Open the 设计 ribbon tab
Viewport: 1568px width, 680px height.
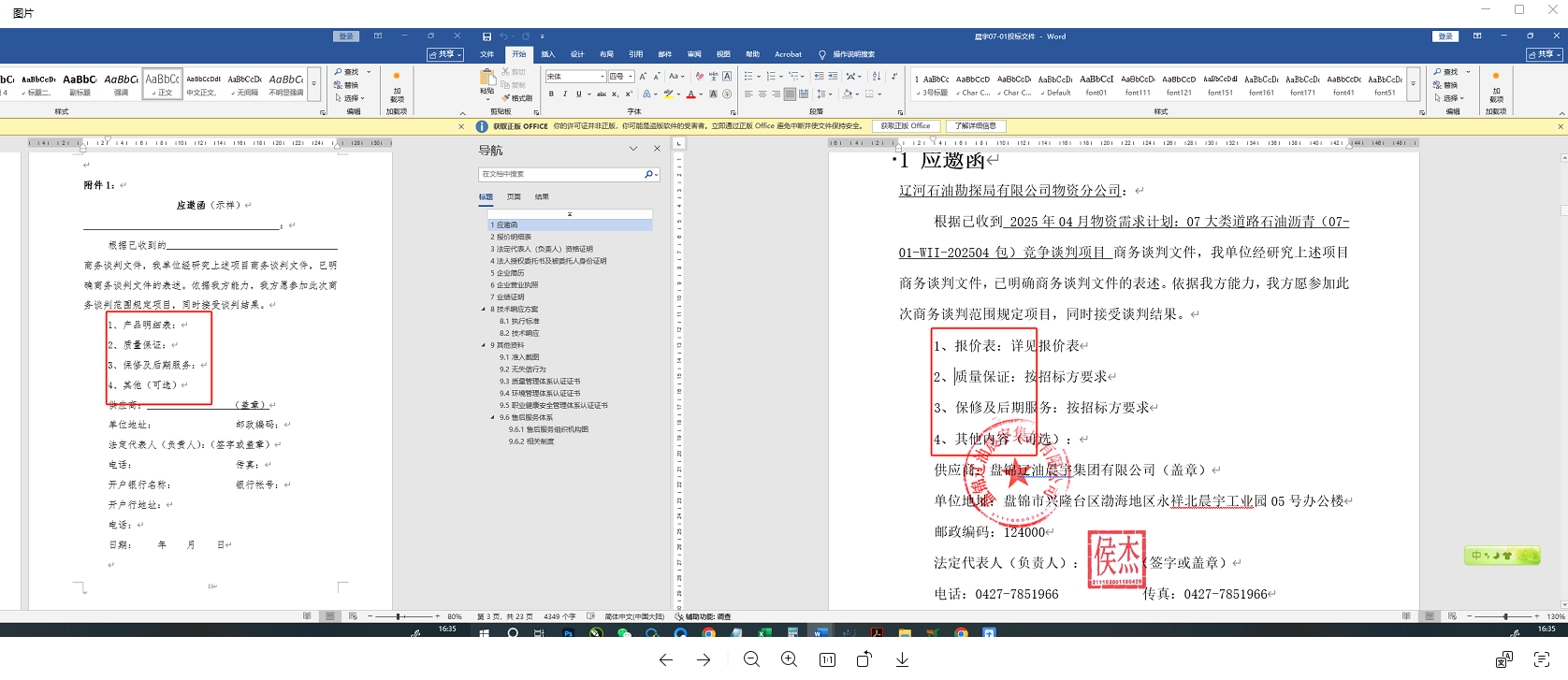577,54
